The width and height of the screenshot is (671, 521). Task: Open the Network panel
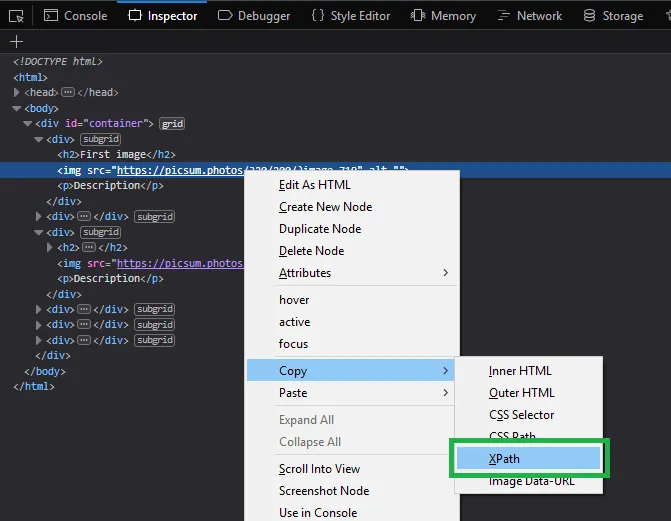529,16
